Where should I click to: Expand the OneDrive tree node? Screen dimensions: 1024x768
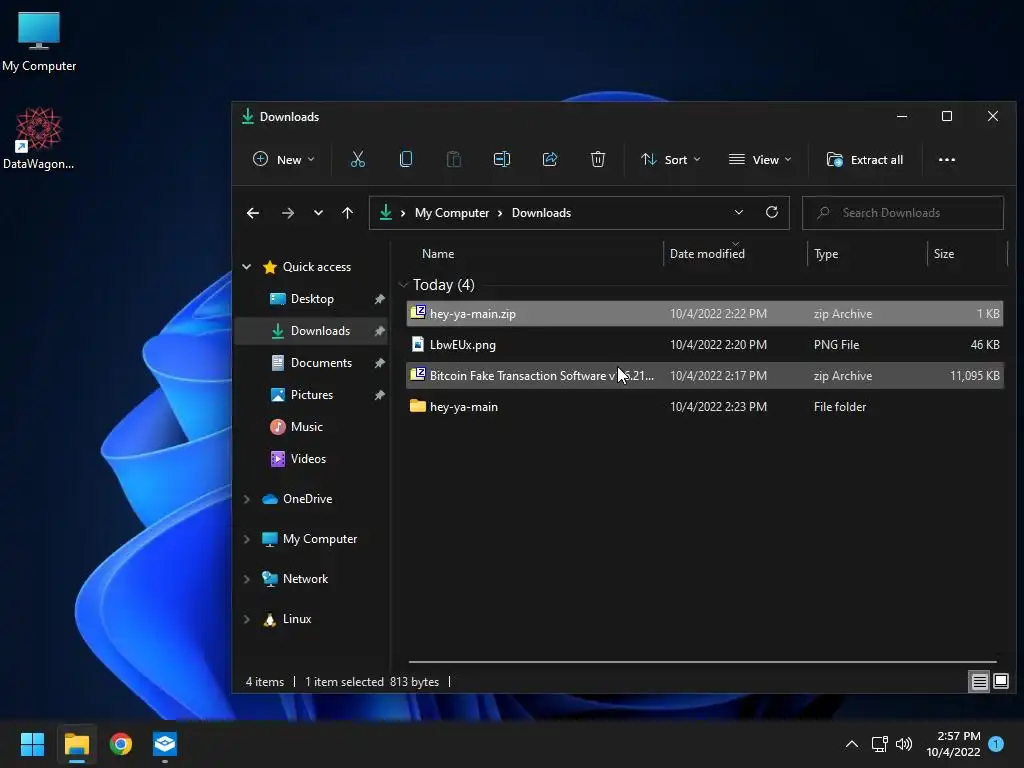pos(247,499)
